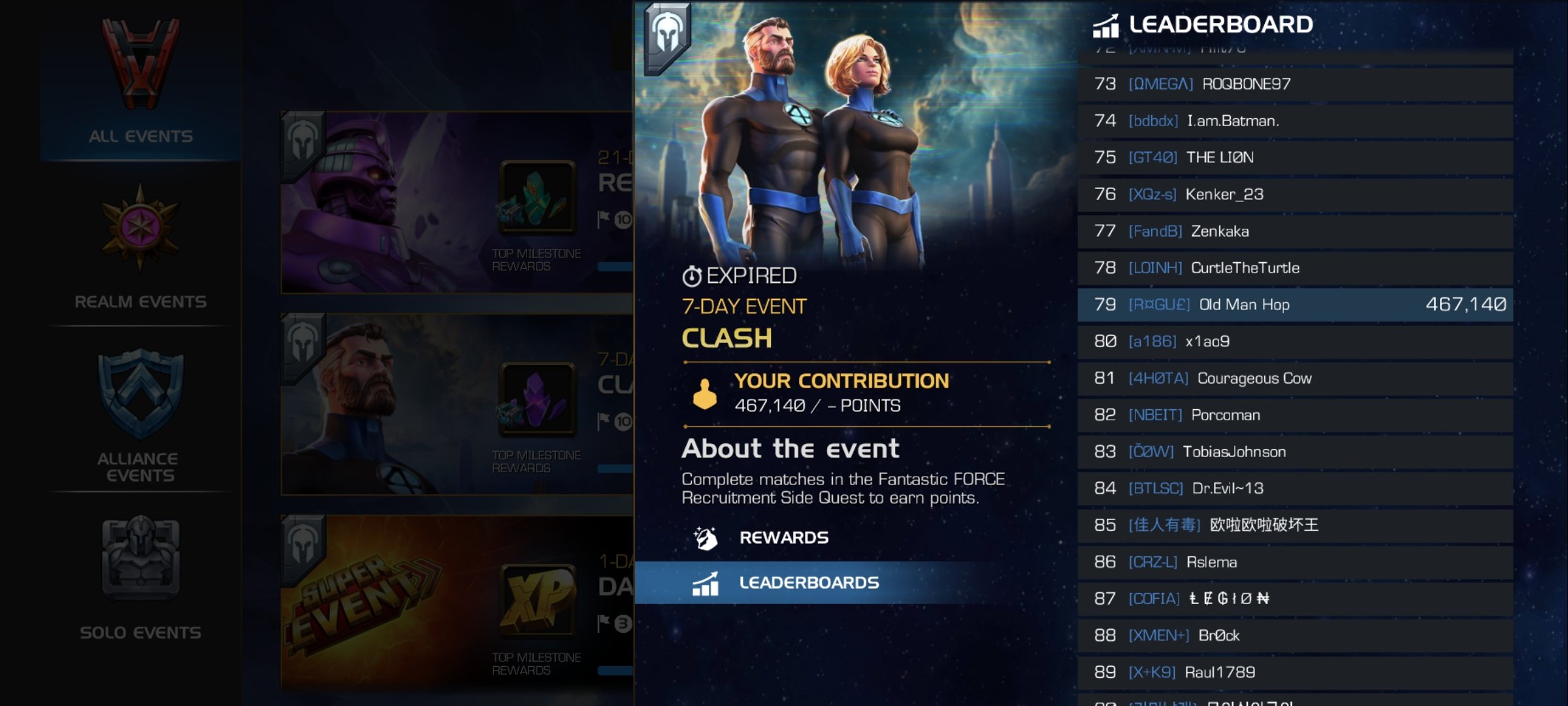
Task: Open the All Events category icon
Action: pos(140,63)
